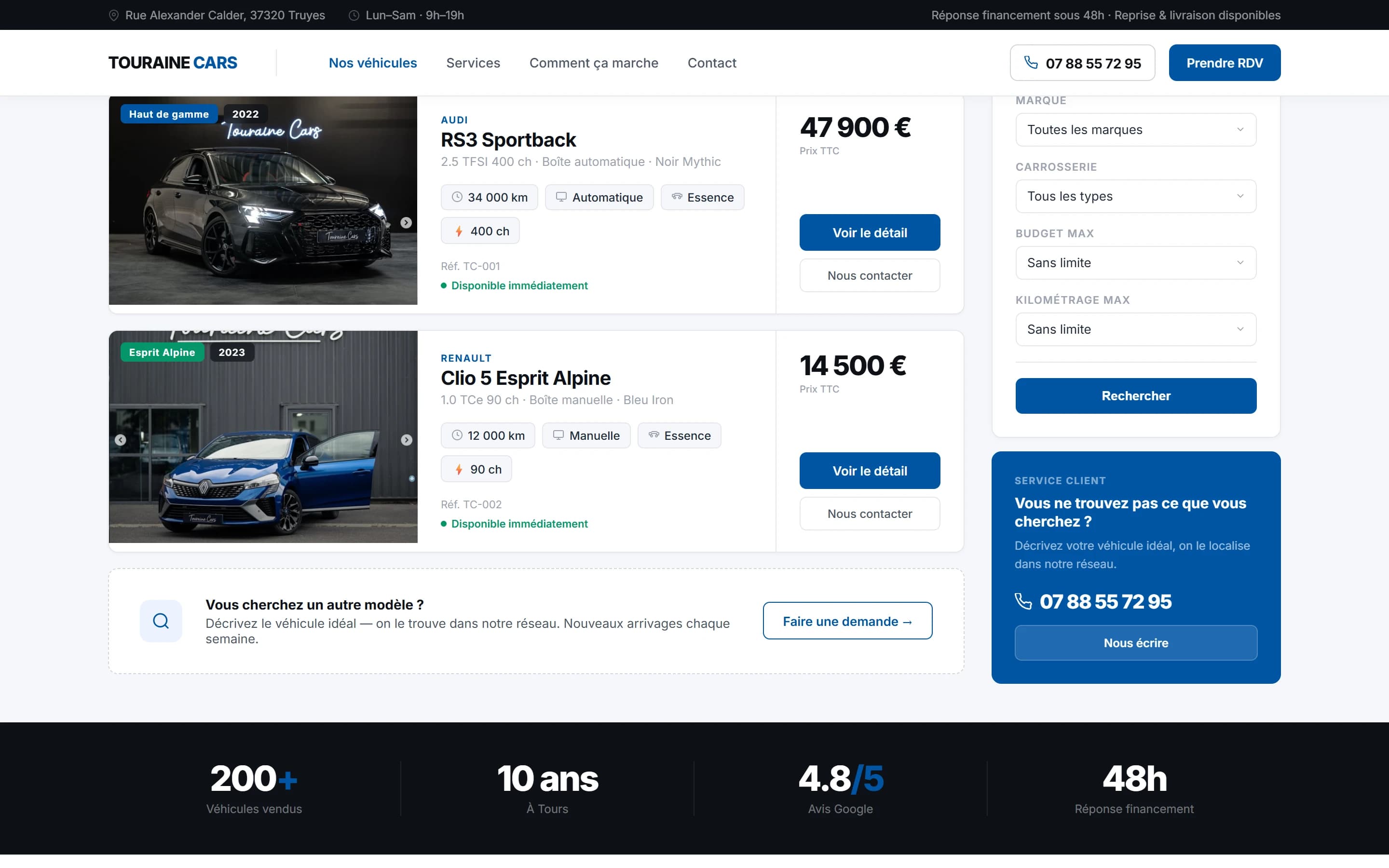Open Comment ça marche page
This screenshot has width=1389, height=868.
coord(594,63)
